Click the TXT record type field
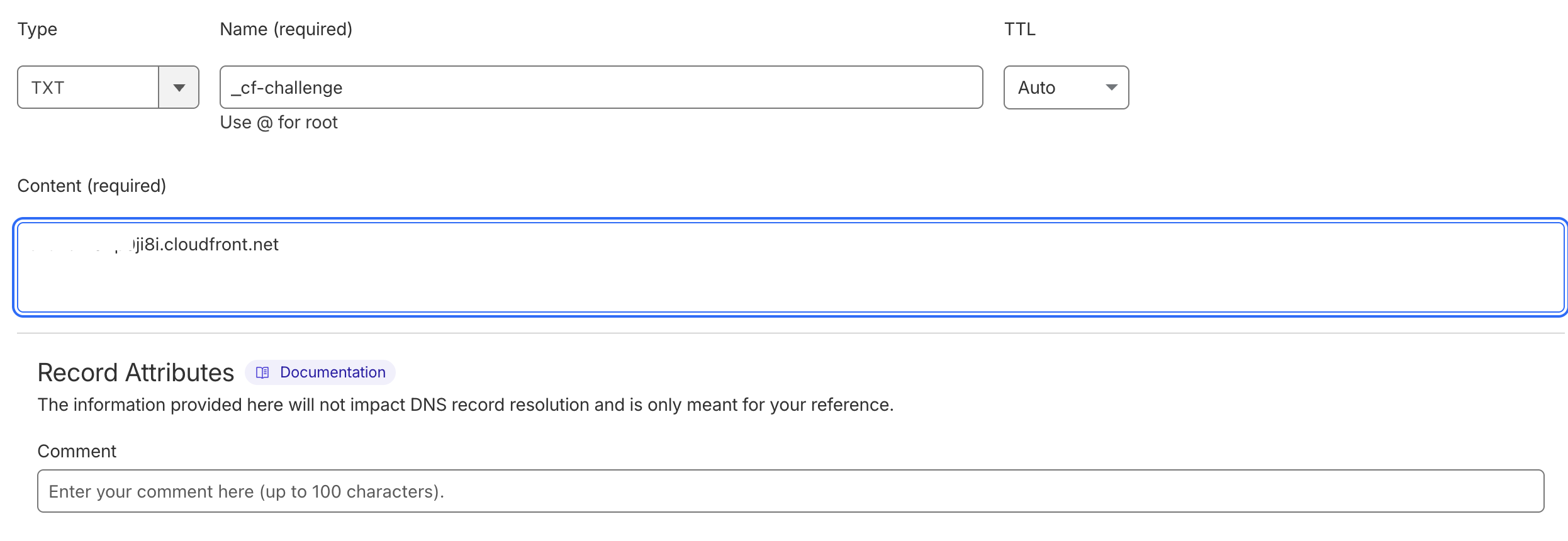This screenshot has width=1568, height=541. 88,87
